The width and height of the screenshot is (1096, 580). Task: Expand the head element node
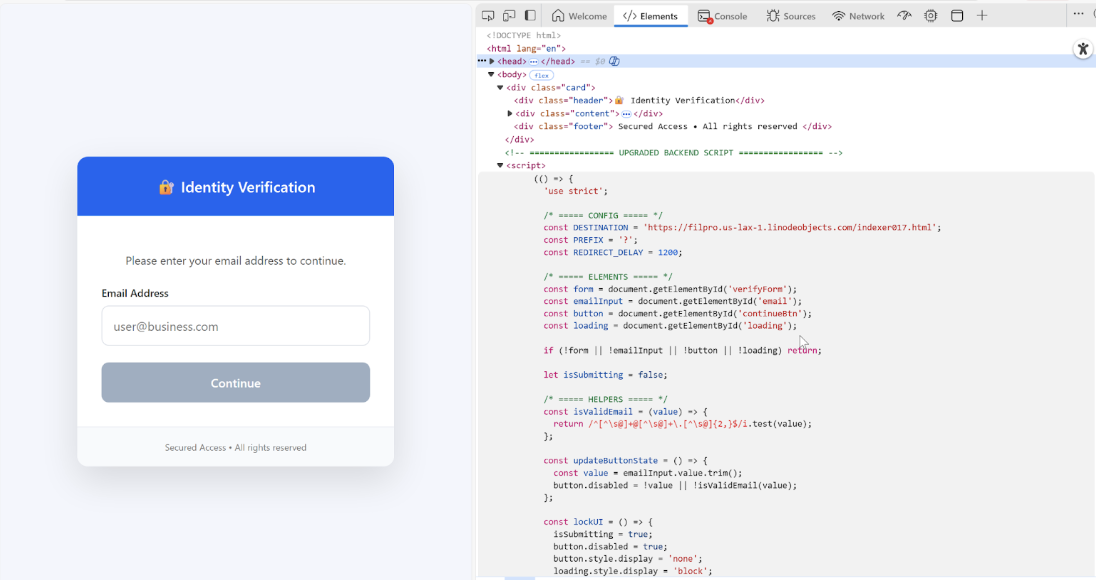(492, 61)
